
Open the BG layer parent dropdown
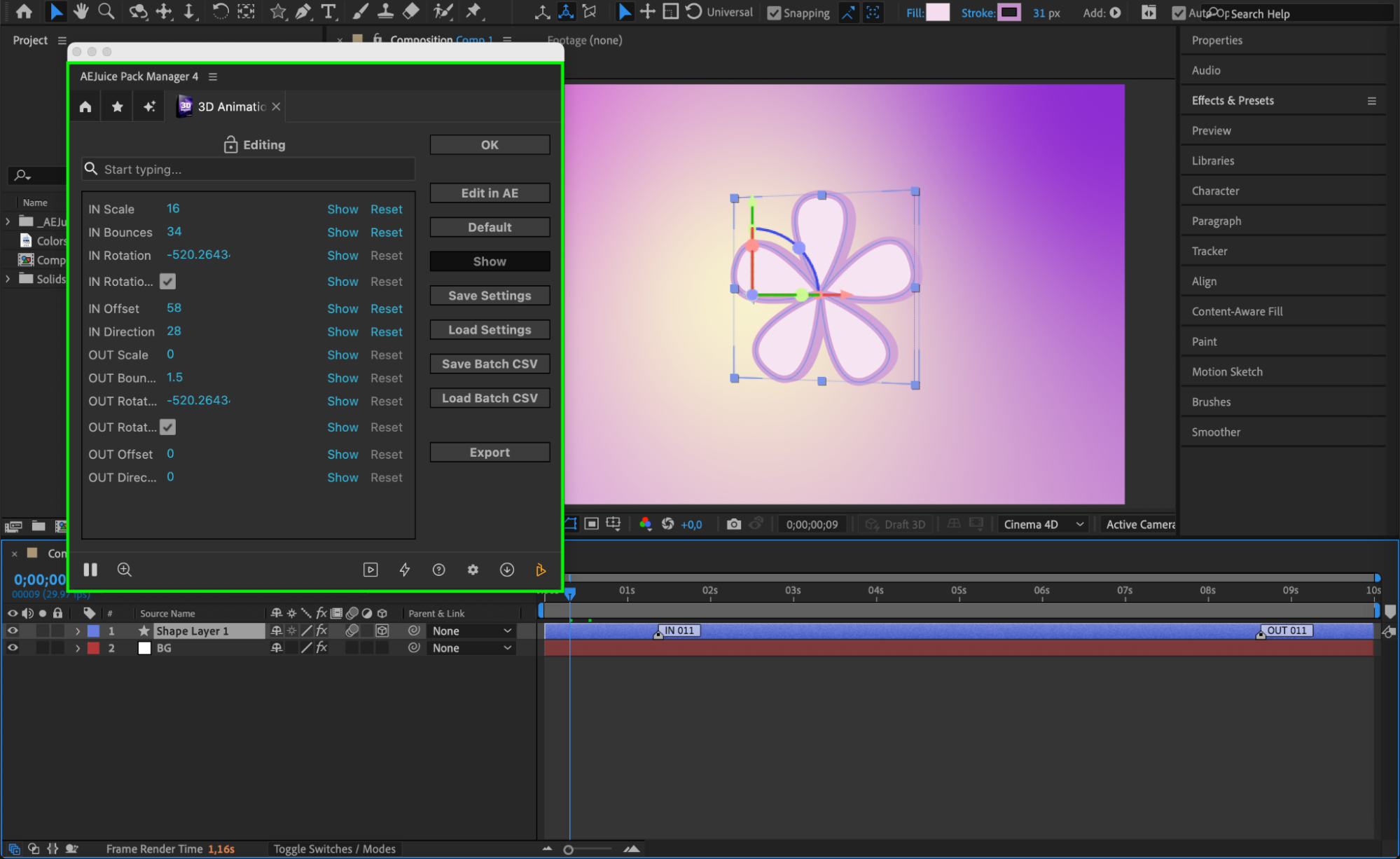[x=471, y=648]
